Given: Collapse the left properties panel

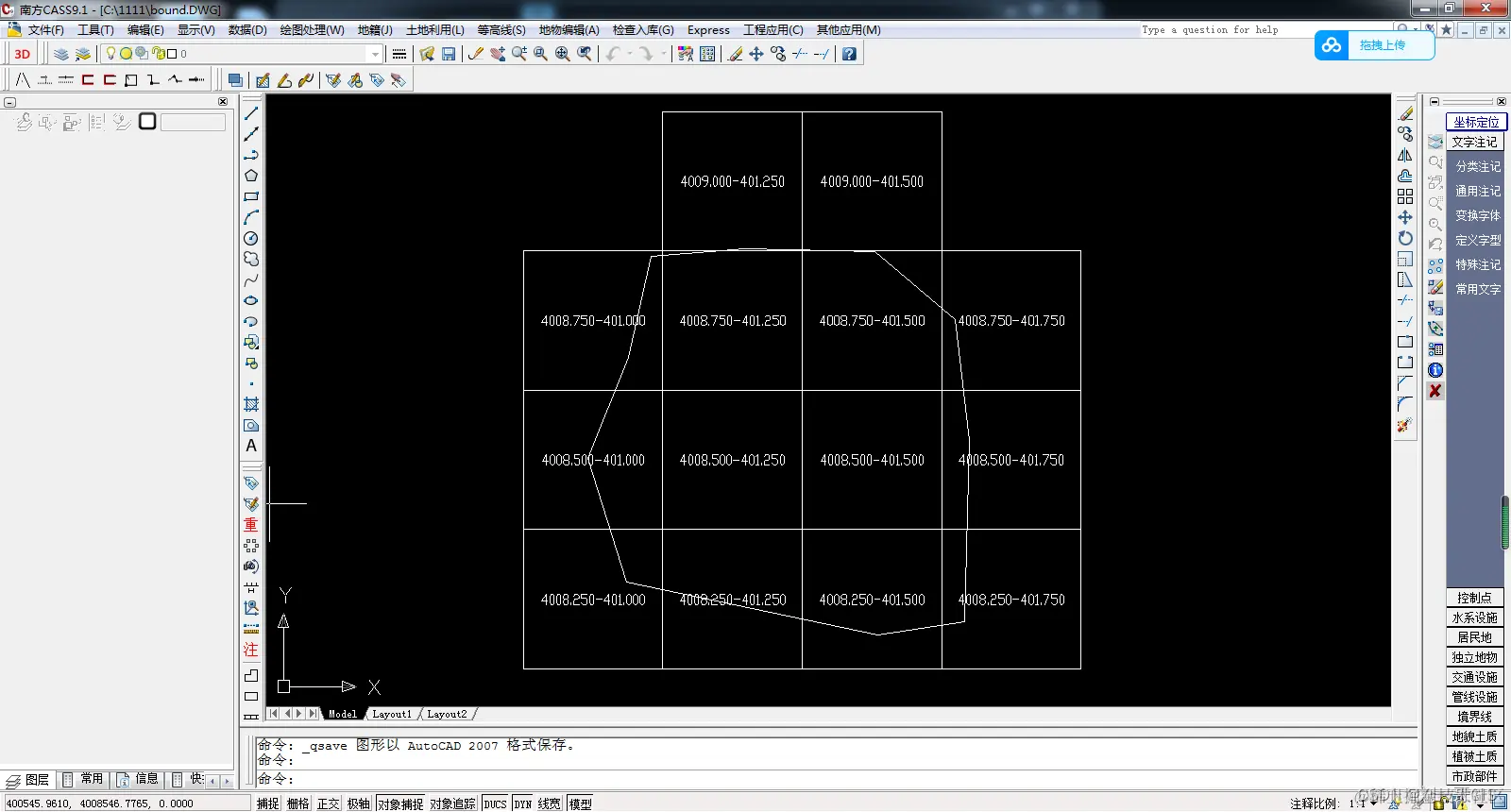Looking at the screenshot, I should [x=9, y=102].
